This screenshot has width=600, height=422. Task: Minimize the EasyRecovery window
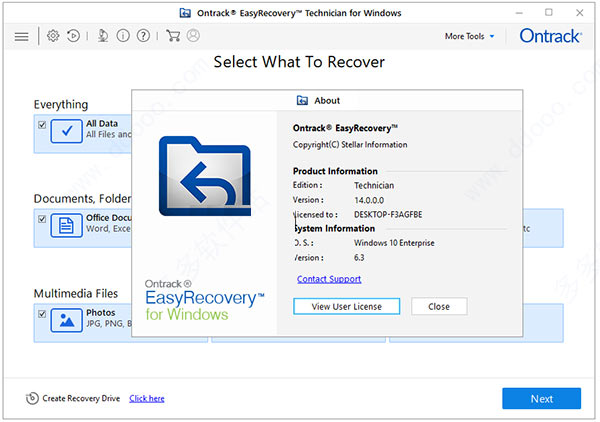pyautogui.click(x=519, y=13)
